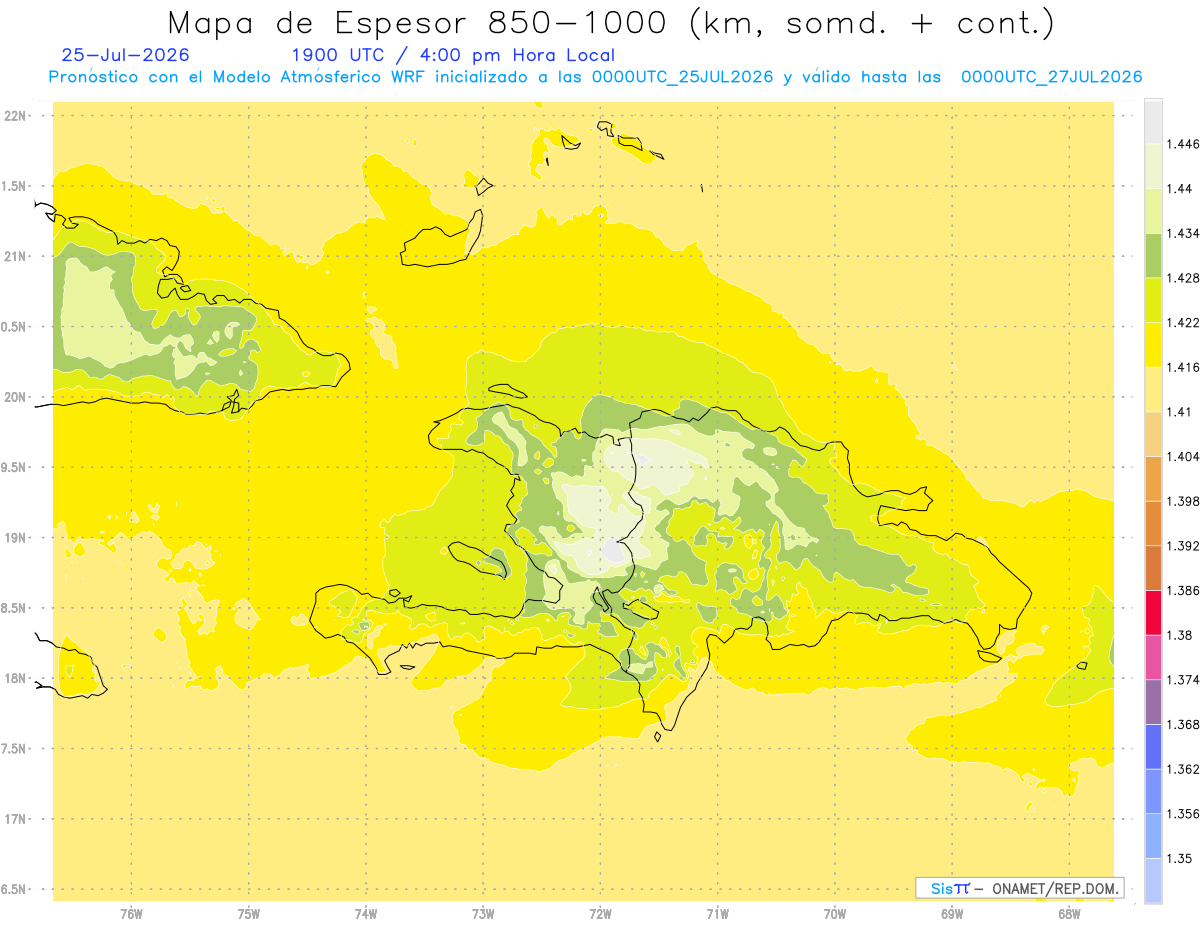This screenshot has width=1200, height=927.
Task: Click the legend value '1.38'
Action: click(x=1180, y=635)
